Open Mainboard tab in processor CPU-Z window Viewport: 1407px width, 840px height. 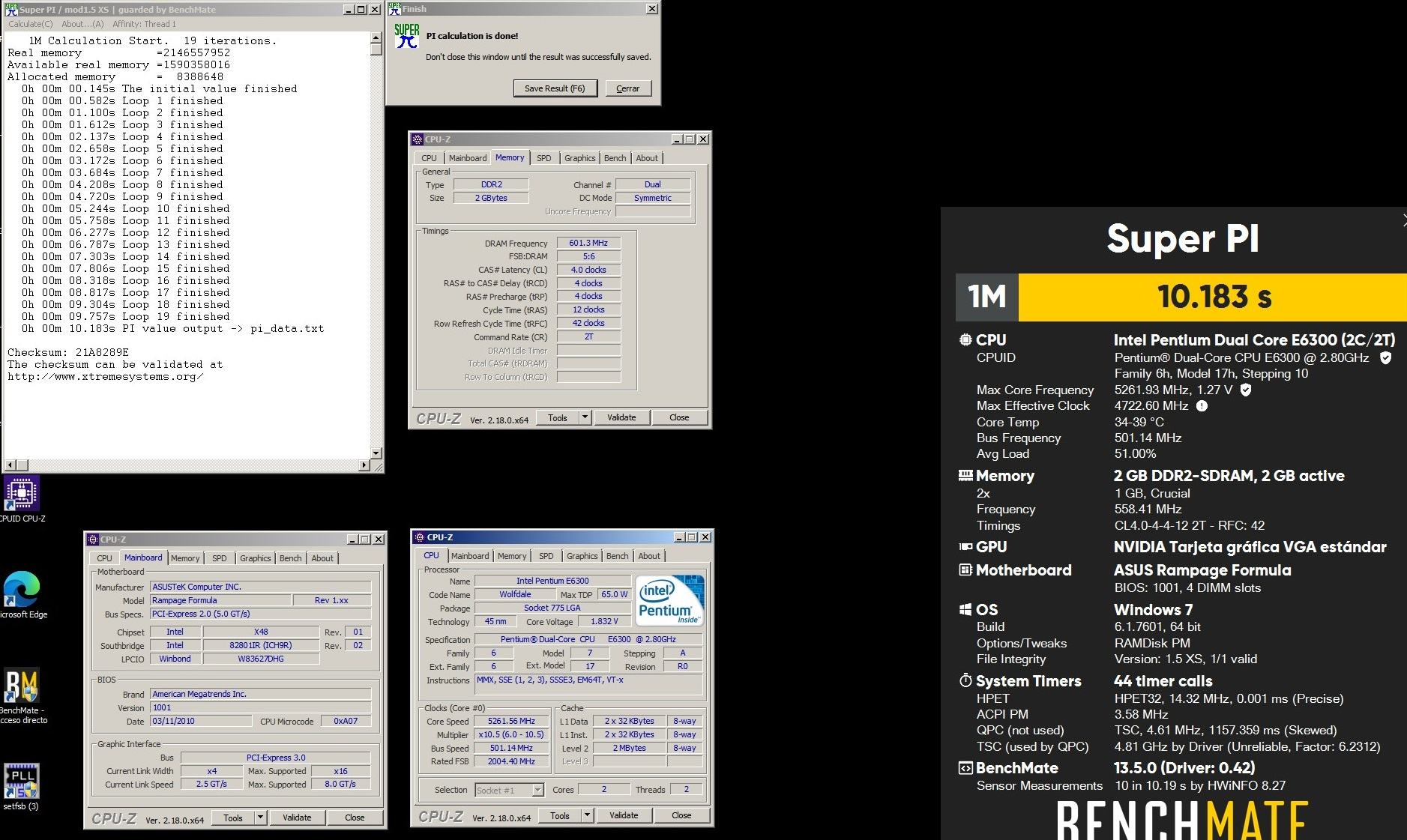click(470, 556)
